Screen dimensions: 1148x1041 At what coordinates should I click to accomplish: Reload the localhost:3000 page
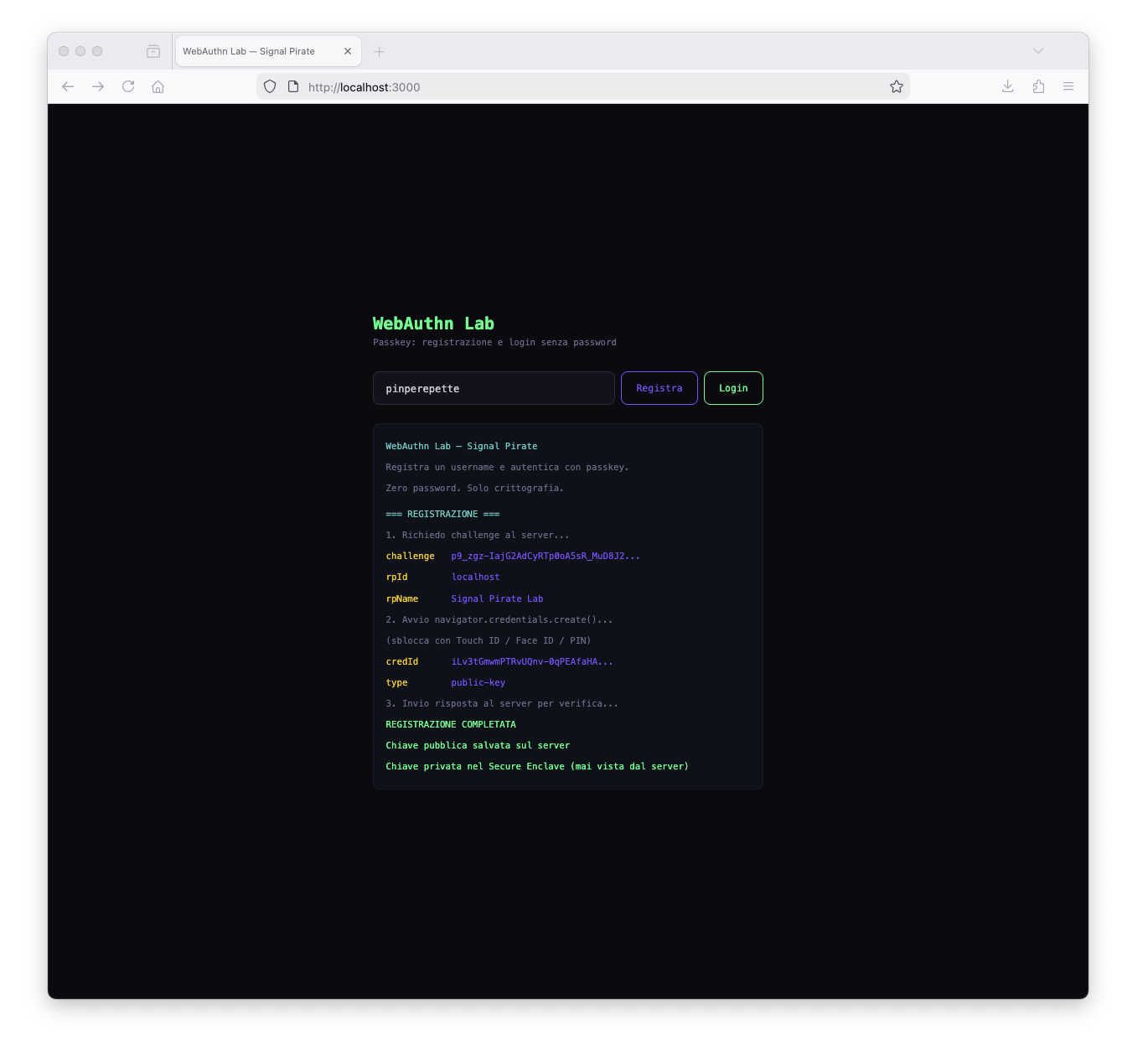(127, 86)
